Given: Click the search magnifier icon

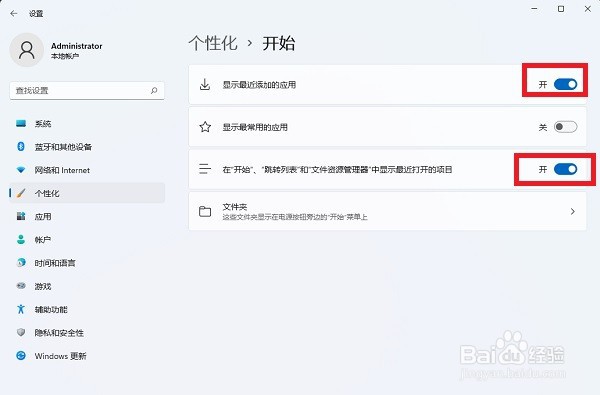Looking at the screenshot, I should point(154,91).
